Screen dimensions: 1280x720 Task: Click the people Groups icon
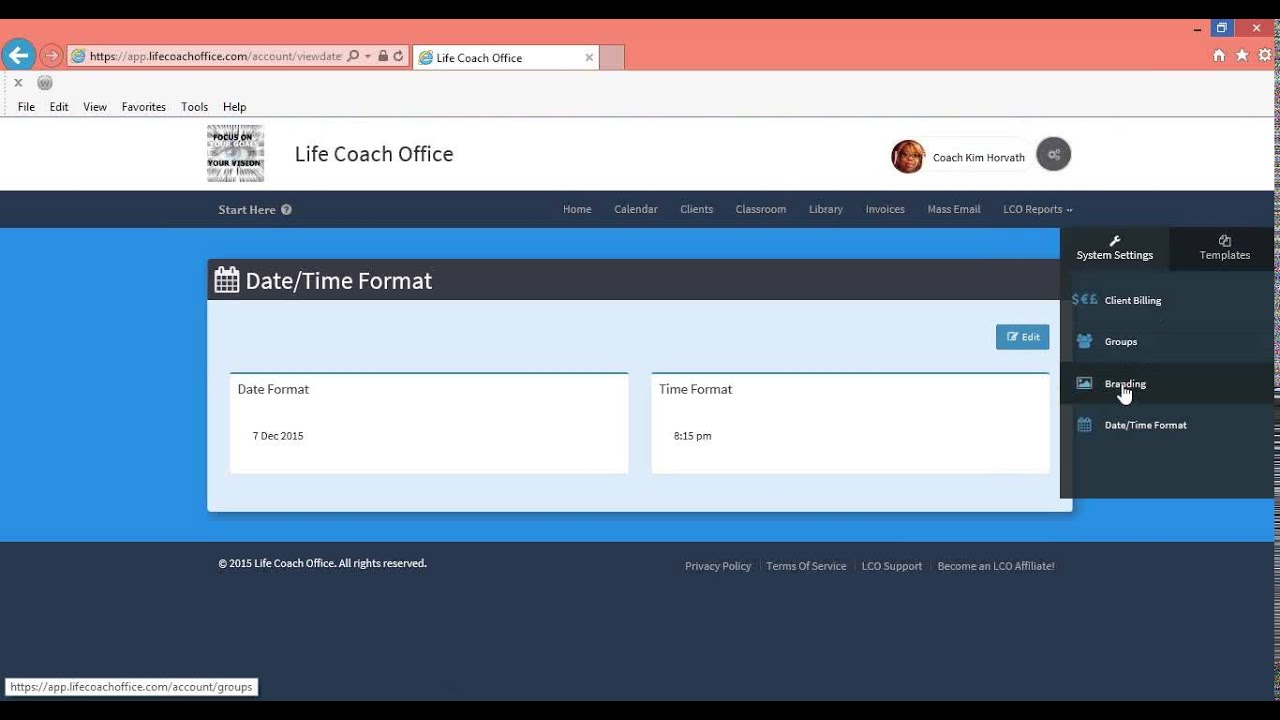coord(1084,341)
